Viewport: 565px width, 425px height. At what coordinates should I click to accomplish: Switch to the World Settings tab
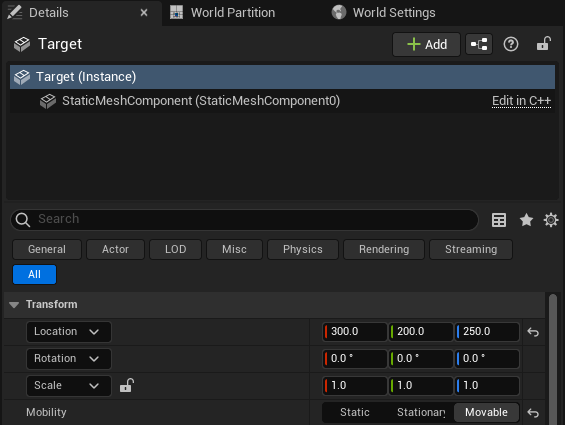(383, 13)
